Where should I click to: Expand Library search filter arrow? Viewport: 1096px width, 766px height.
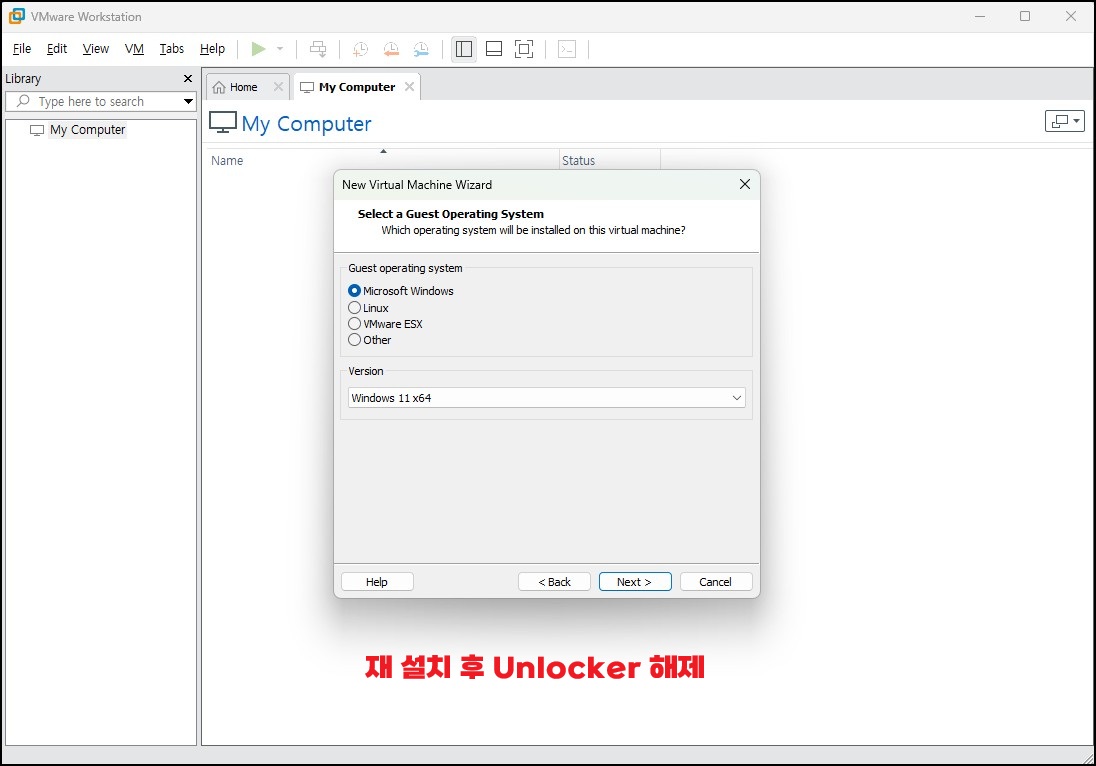coord(188,101)
